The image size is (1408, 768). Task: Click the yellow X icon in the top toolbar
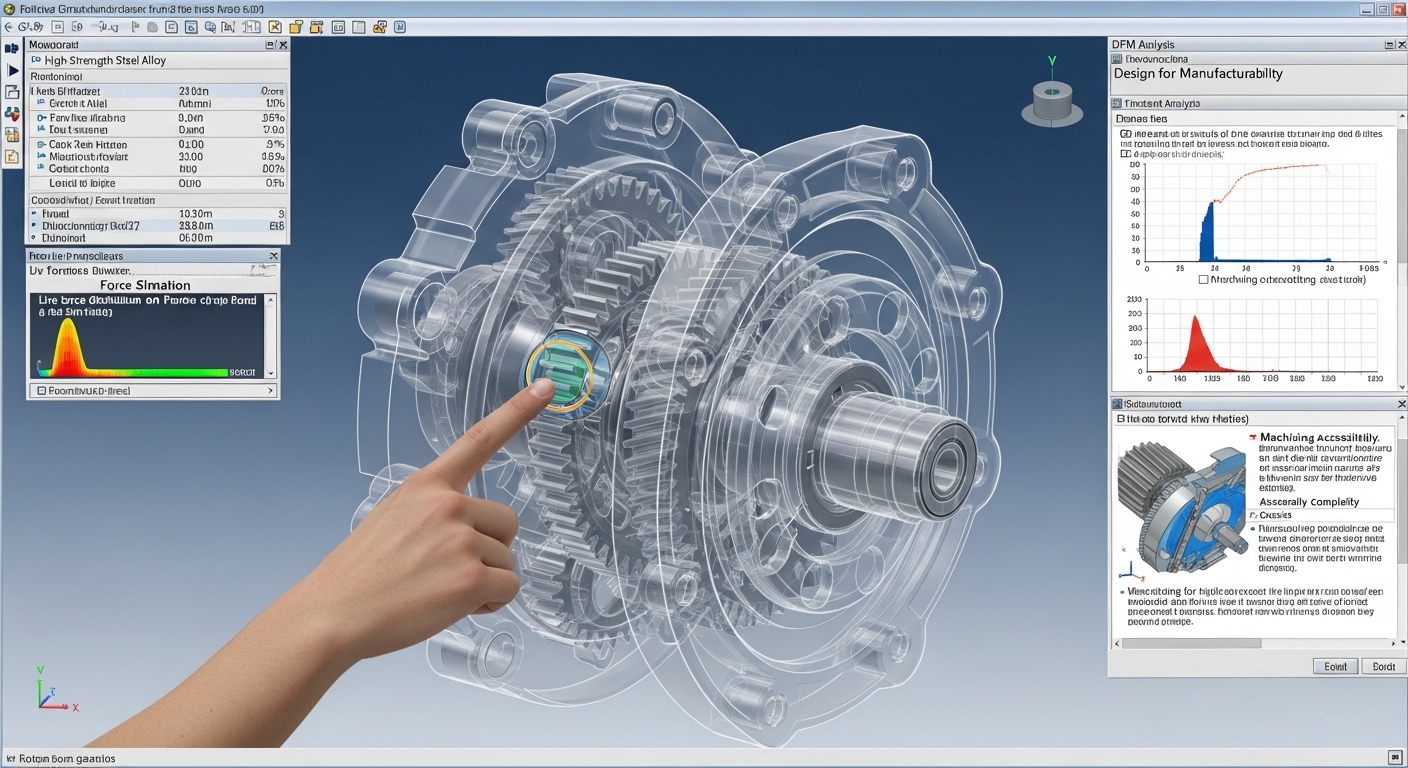click(275, 27)
